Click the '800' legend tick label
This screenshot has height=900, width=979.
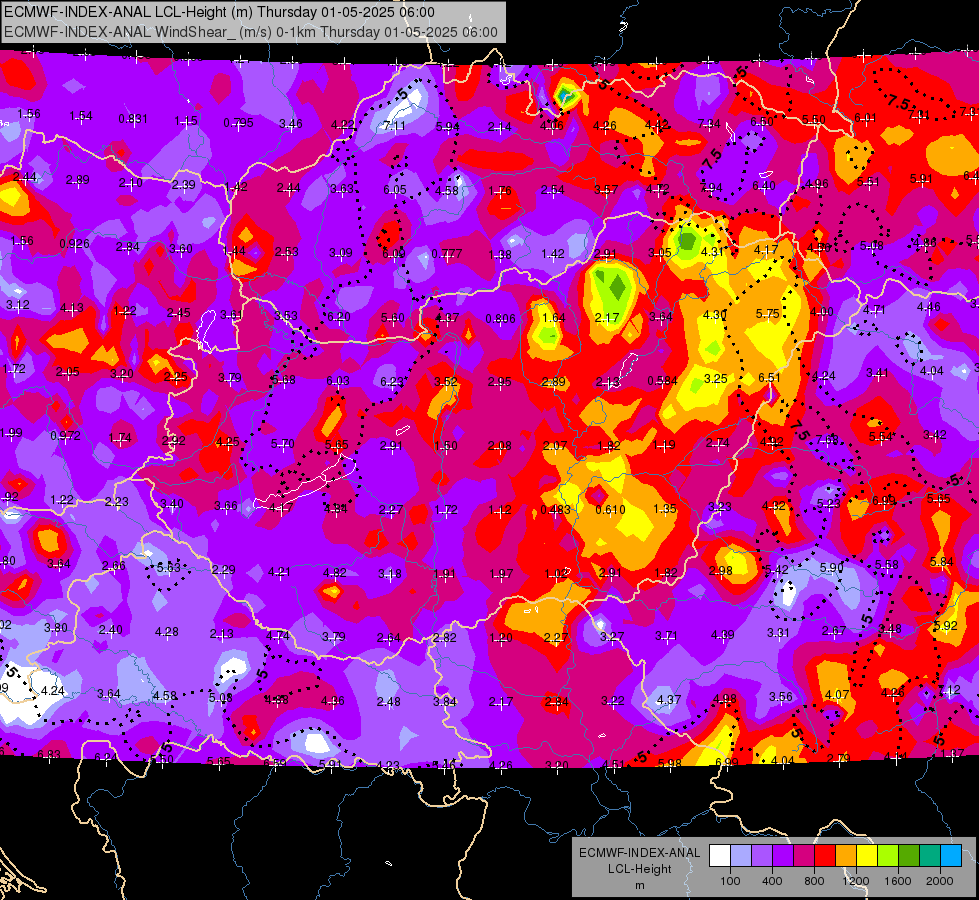[x=814, y=881]
